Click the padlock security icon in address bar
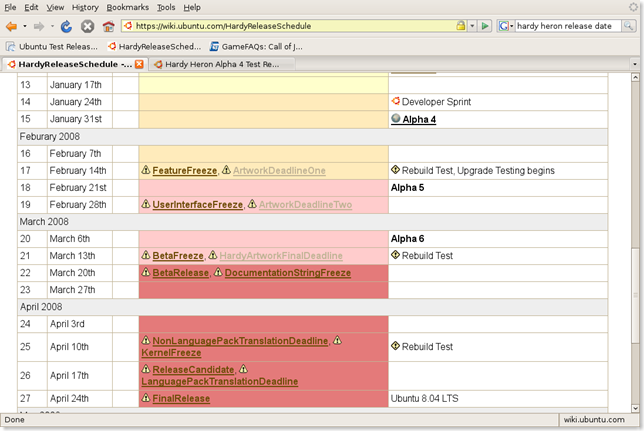The width and height of the screenshot is (644, 431). pos(461,26)
